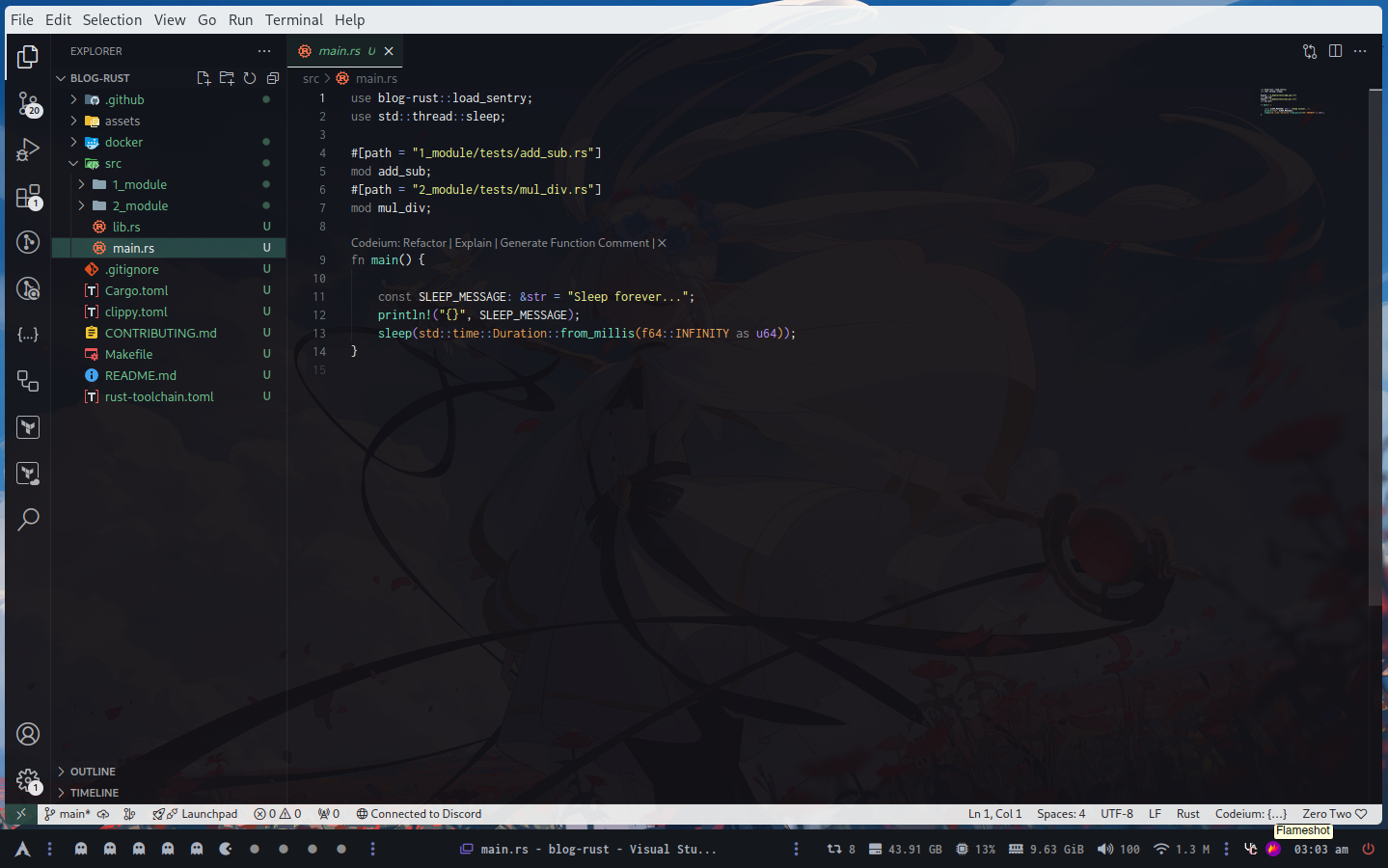Click the volume indicator in system panel

coord(1118,850)
